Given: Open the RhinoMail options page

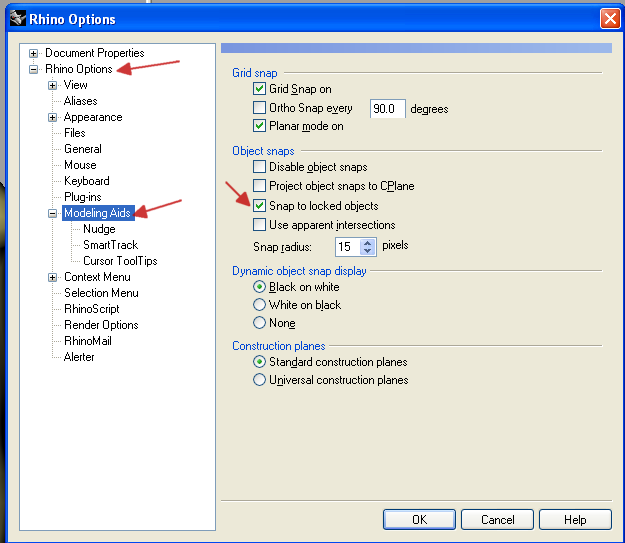Looking at the screenshot, I should [88, 341].
